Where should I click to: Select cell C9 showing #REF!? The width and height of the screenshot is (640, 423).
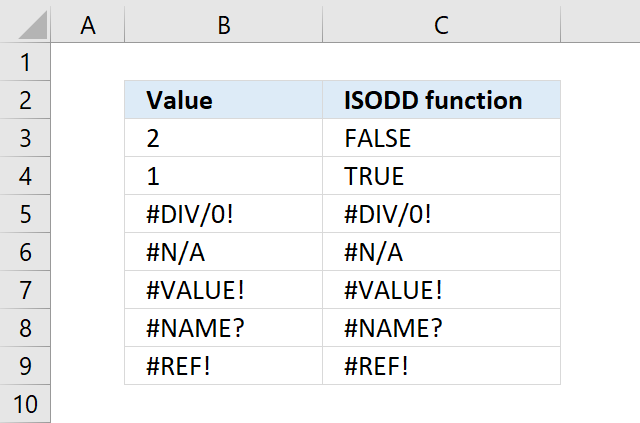pos(442,366)
